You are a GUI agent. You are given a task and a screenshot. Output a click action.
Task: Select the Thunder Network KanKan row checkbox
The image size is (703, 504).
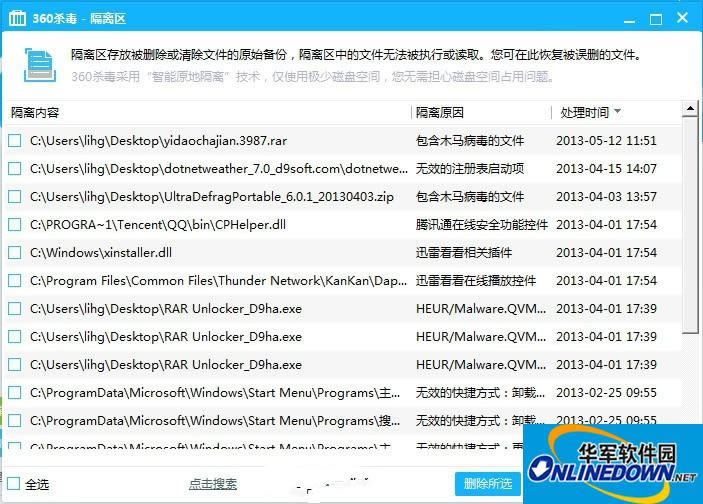tap(14, 281)
